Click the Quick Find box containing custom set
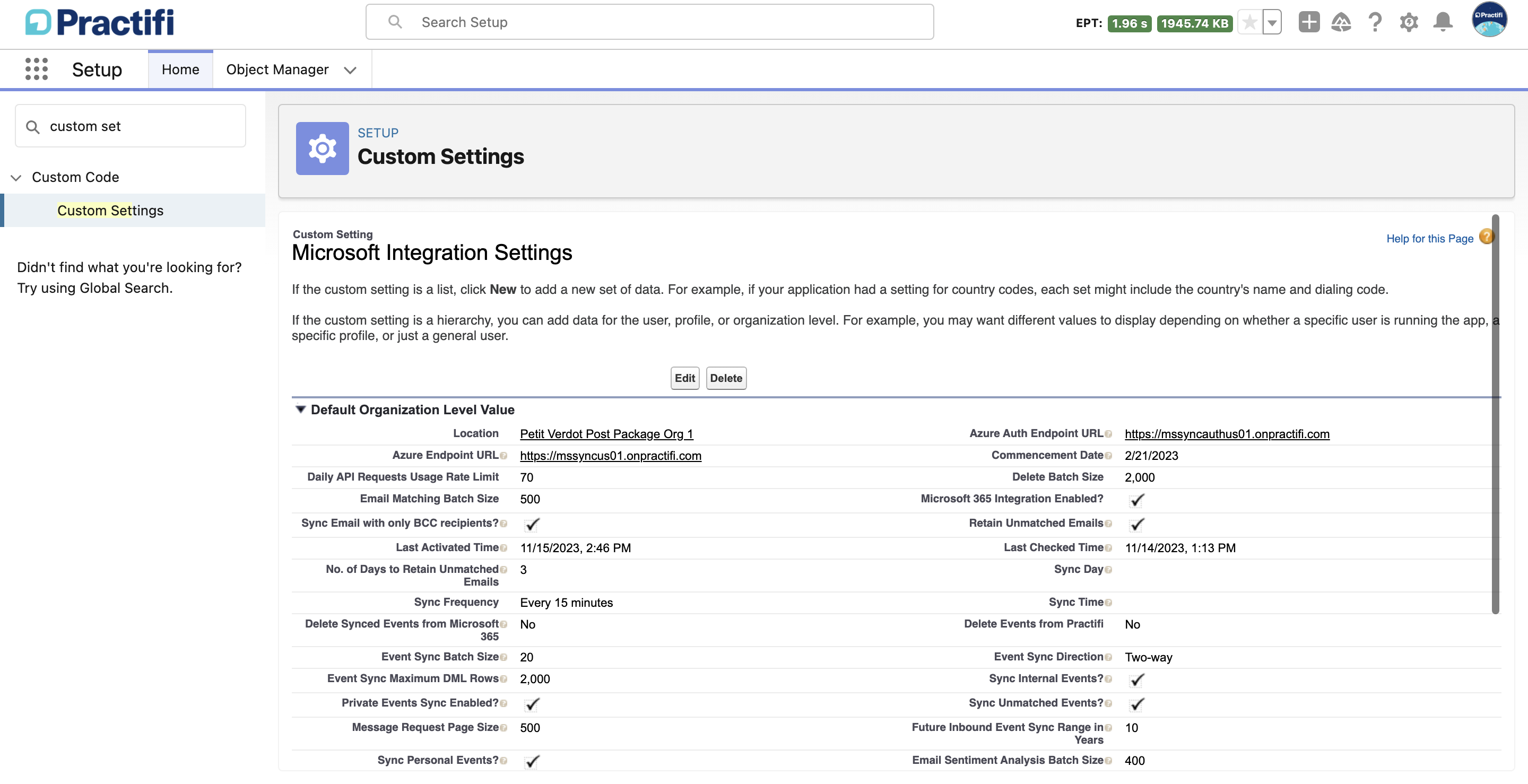This screenshot has height=784, width=1528. pos(131,126)
